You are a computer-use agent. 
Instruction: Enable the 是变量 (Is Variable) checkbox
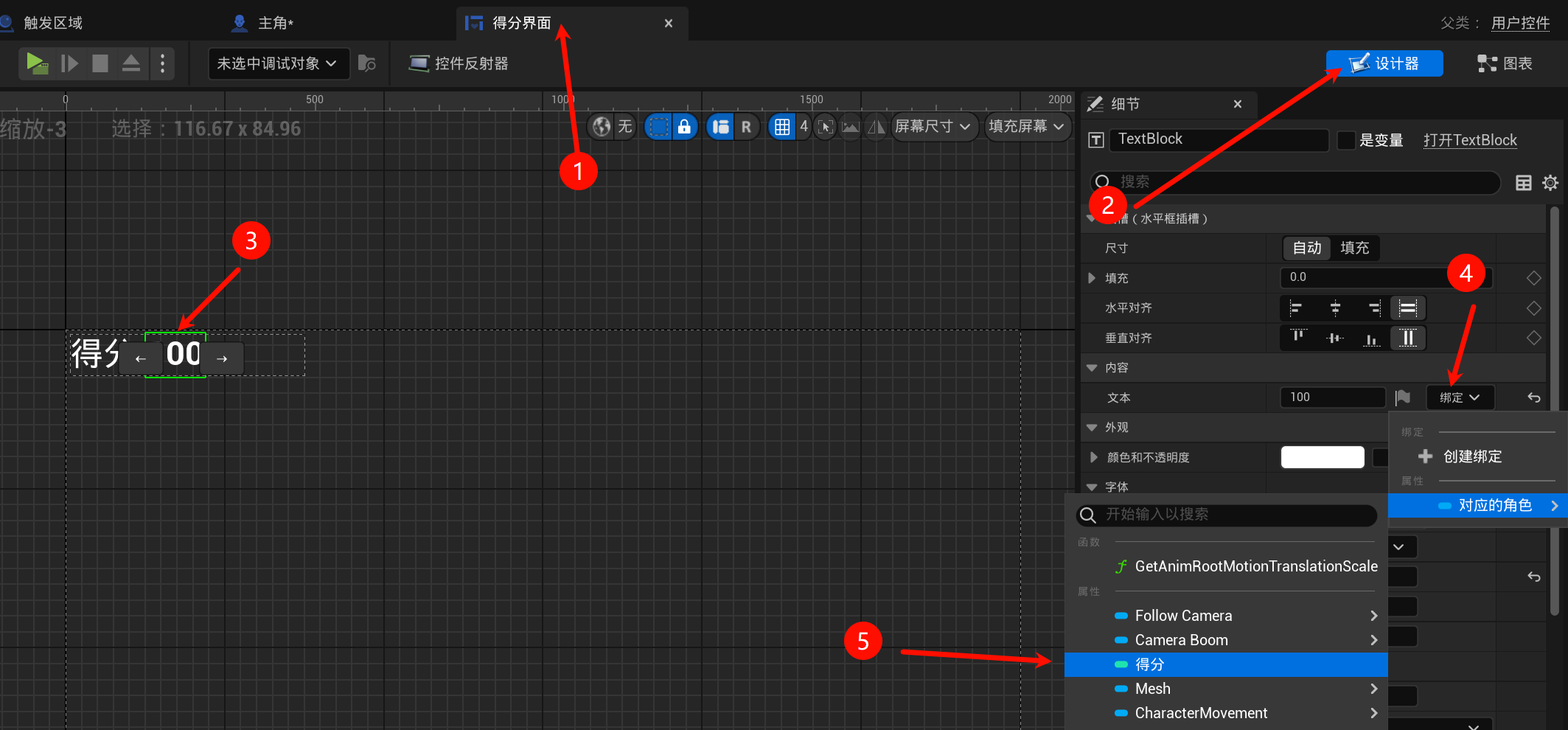coord(1346,140)
